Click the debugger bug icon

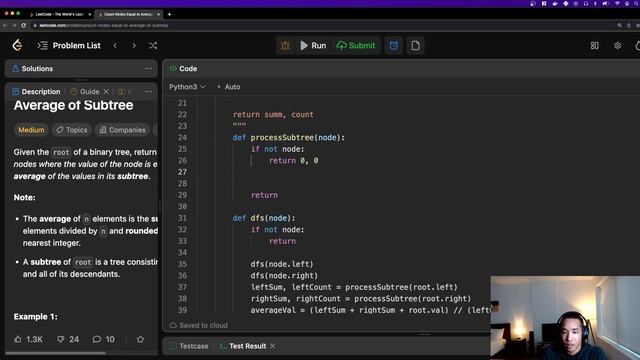tap(285, 46)
